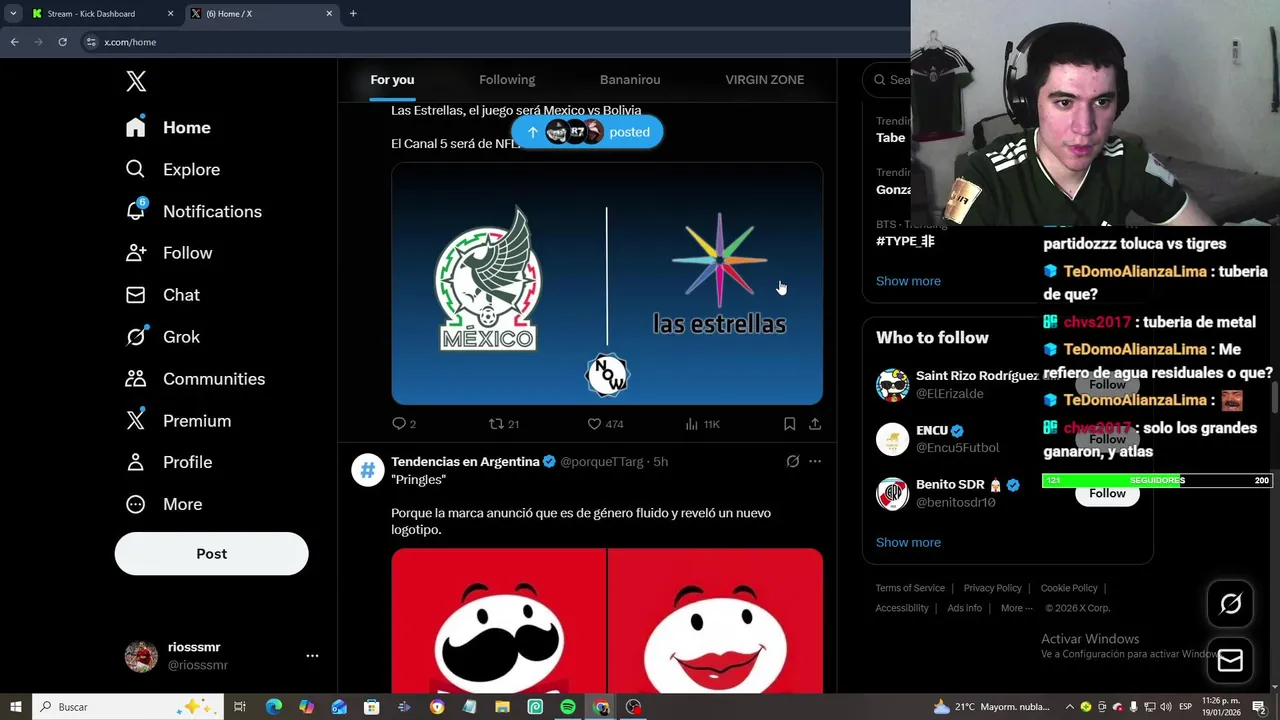
Task: Open the Pringles logo image
Action: coord(607,621)
